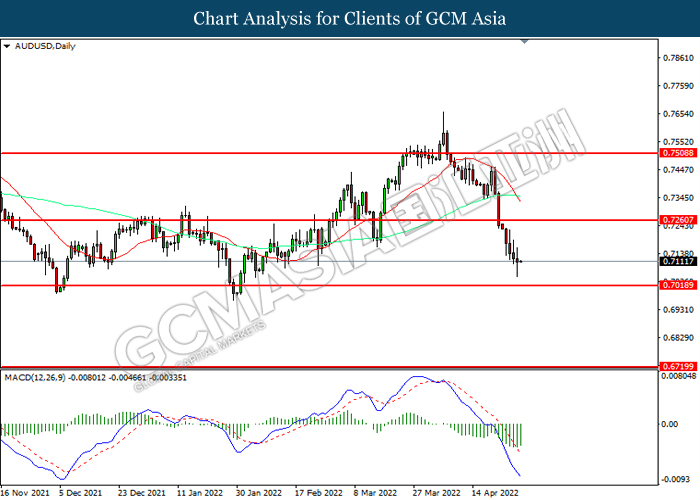The image size is (700, 500).
Task: Click the 0.68290 price axis value
Action: tap(679, 338)
